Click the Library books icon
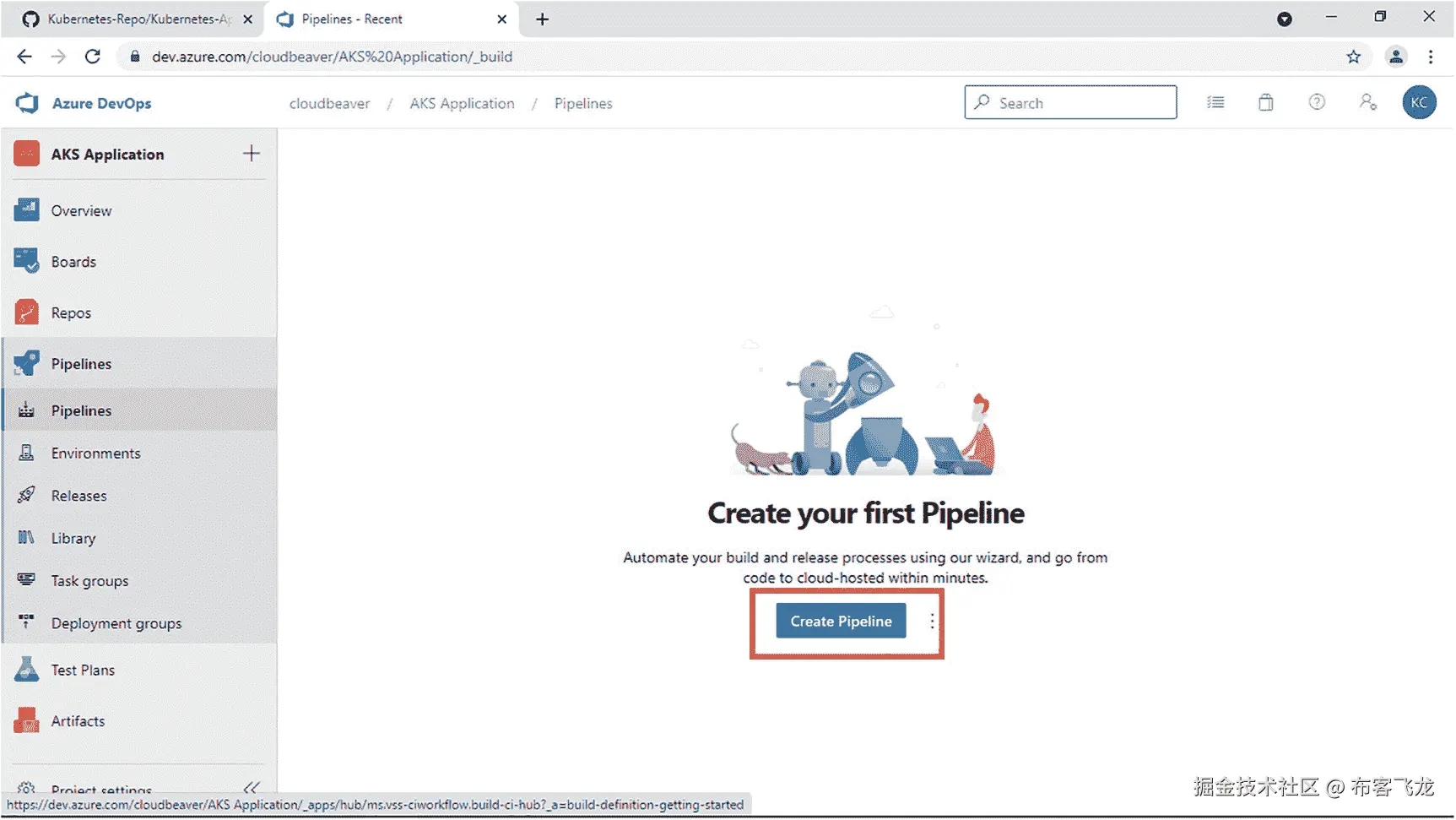 point(27,538)
